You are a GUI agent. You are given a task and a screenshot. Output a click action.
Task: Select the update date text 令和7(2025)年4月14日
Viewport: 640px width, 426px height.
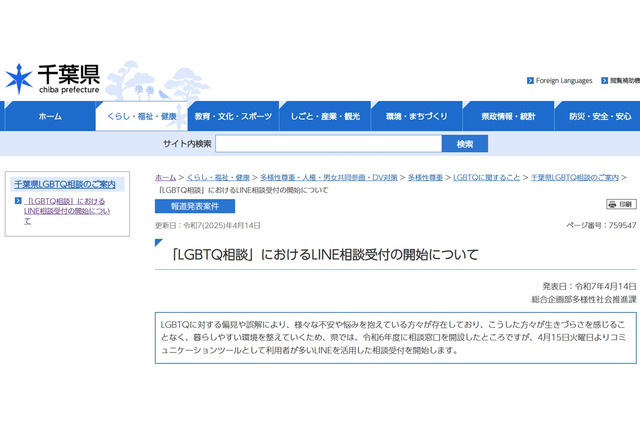(x=222, y=225)
